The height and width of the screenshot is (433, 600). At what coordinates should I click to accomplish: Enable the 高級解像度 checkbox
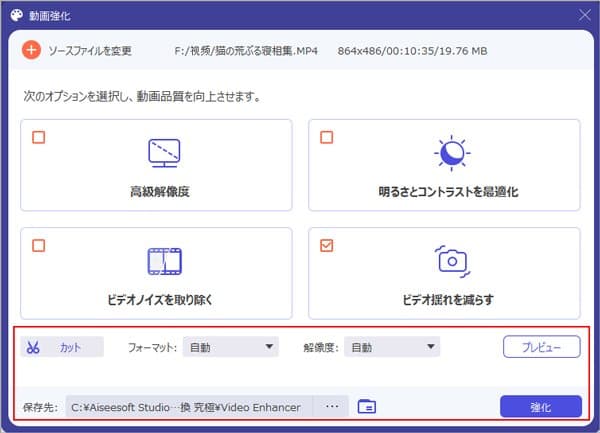pos(39,137)
